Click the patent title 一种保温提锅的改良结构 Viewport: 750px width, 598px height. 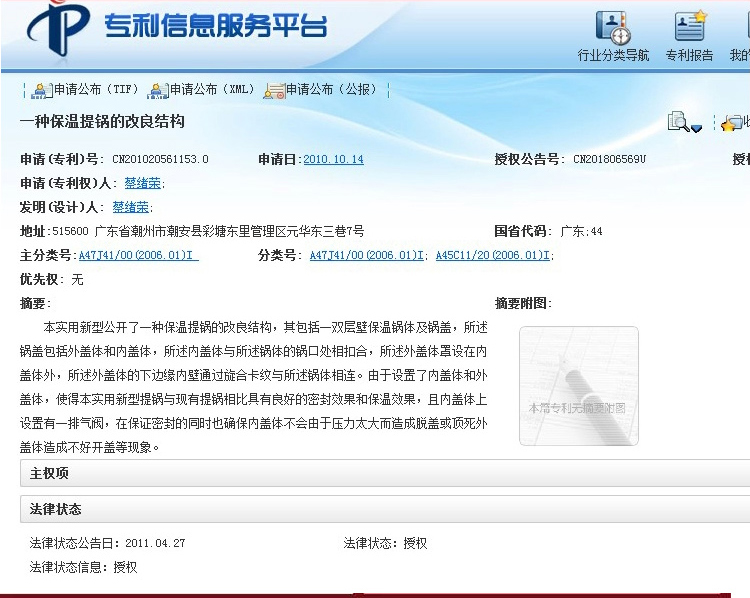[x=102, y=121]
